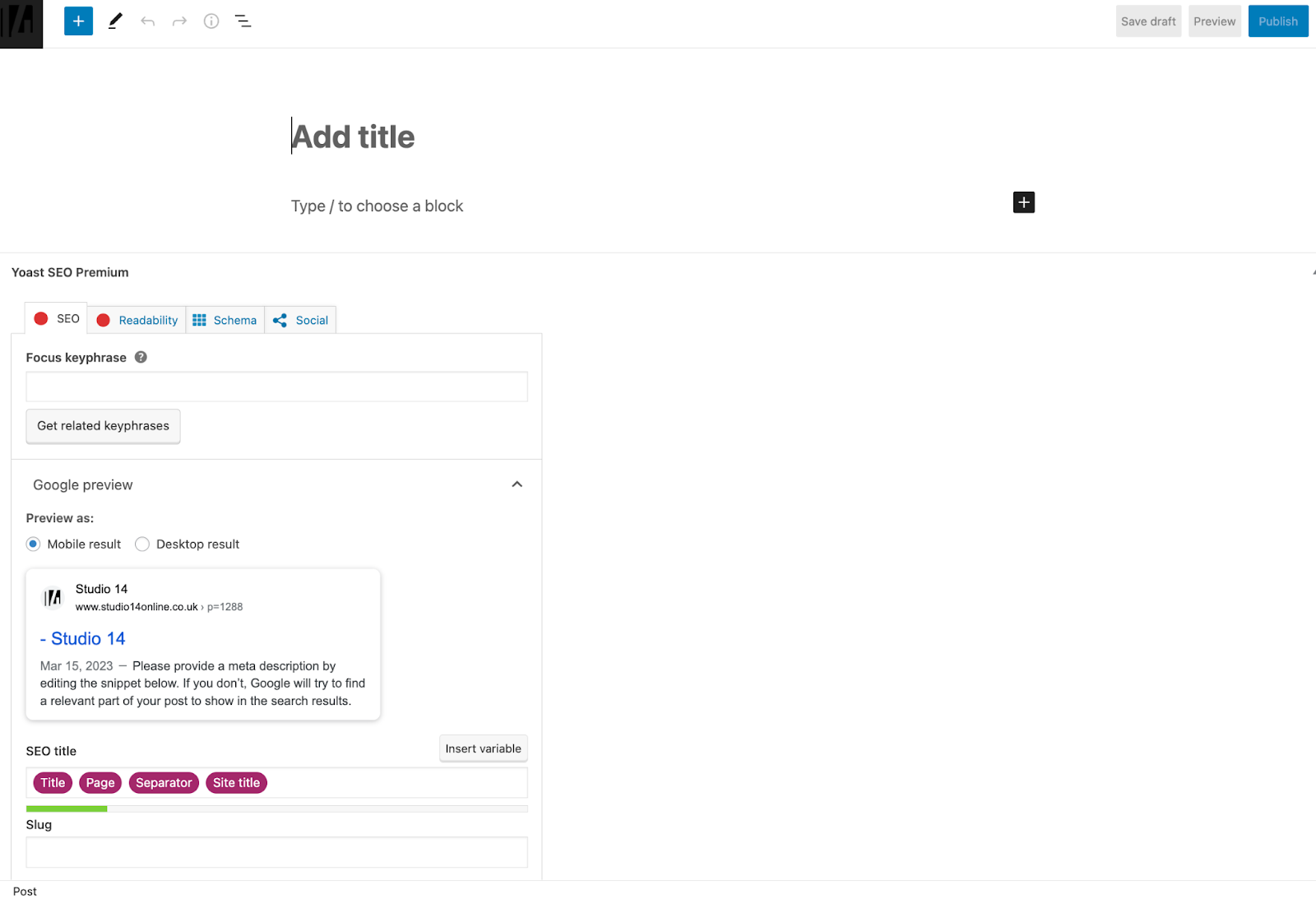Click the Studio 14 favicon in the preview

53,598
